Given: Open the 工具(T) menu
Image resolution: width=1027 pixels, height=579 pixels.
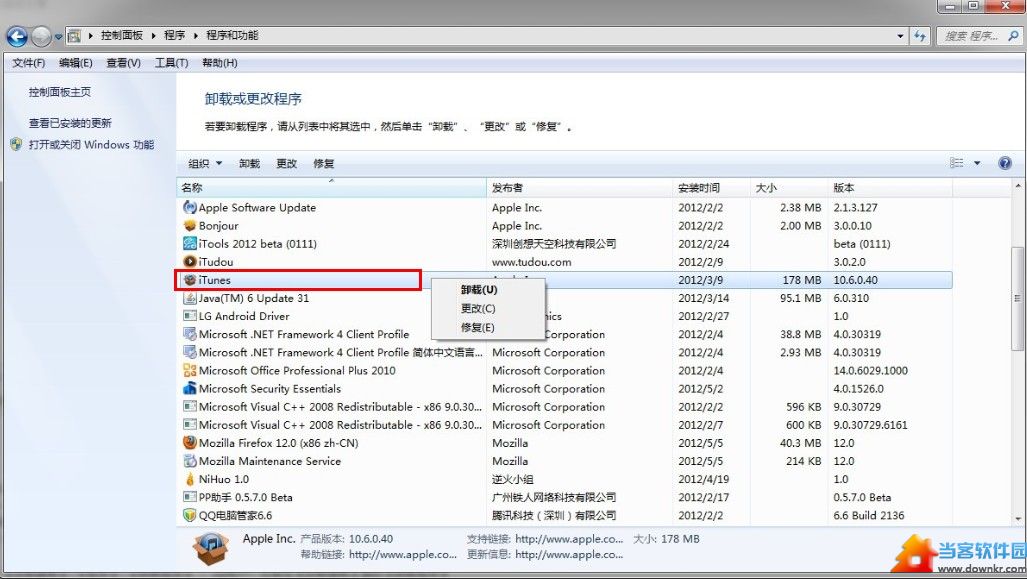Looking at the screenshot, I should click(171, 63).
